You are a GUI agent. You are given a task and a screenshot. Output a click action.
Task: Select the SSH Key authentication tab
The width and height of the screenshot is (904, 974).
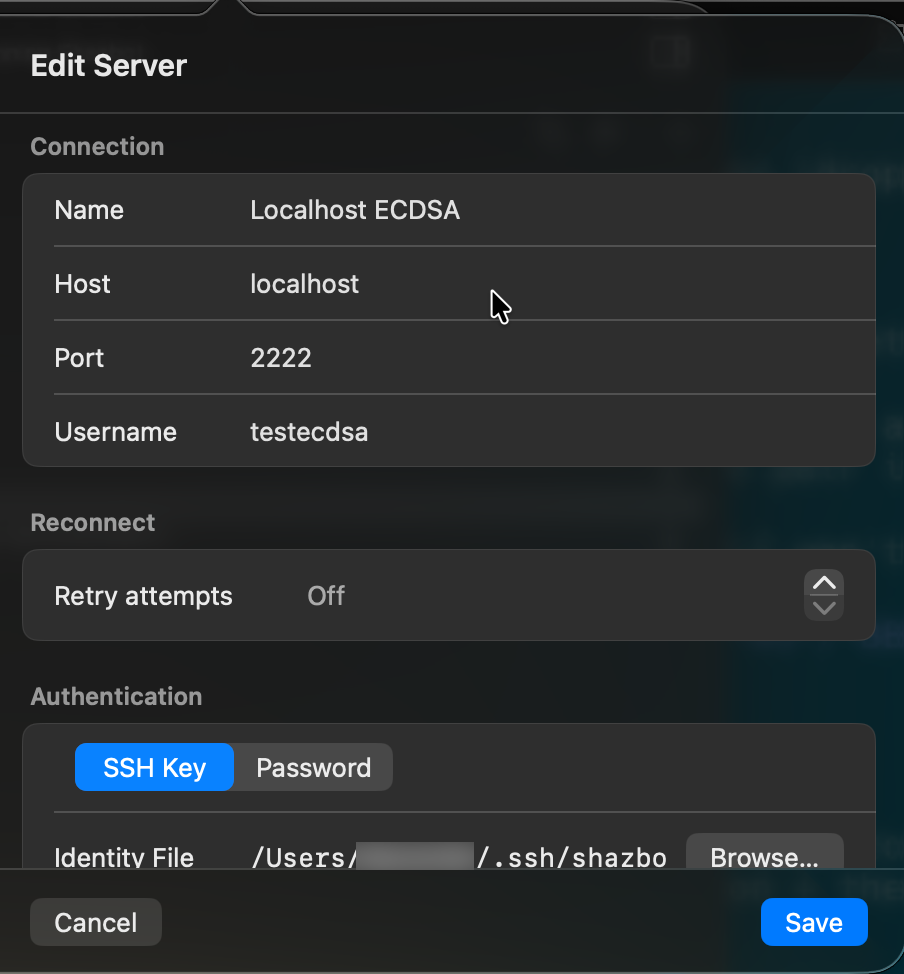point(154,767)
